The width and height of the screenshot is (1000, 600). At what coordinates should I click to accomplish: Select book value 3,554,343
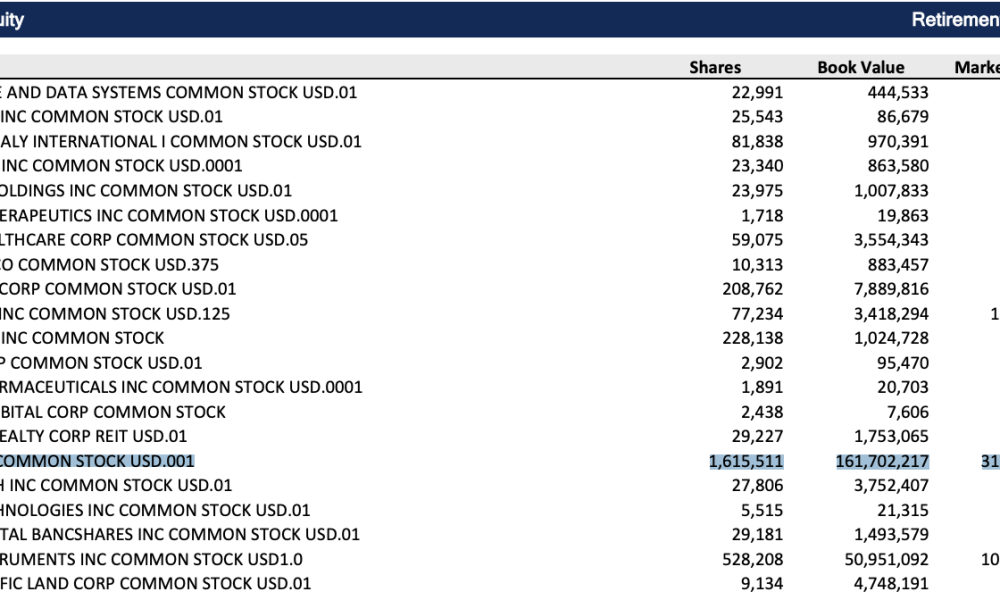click(x=892, y=240)
